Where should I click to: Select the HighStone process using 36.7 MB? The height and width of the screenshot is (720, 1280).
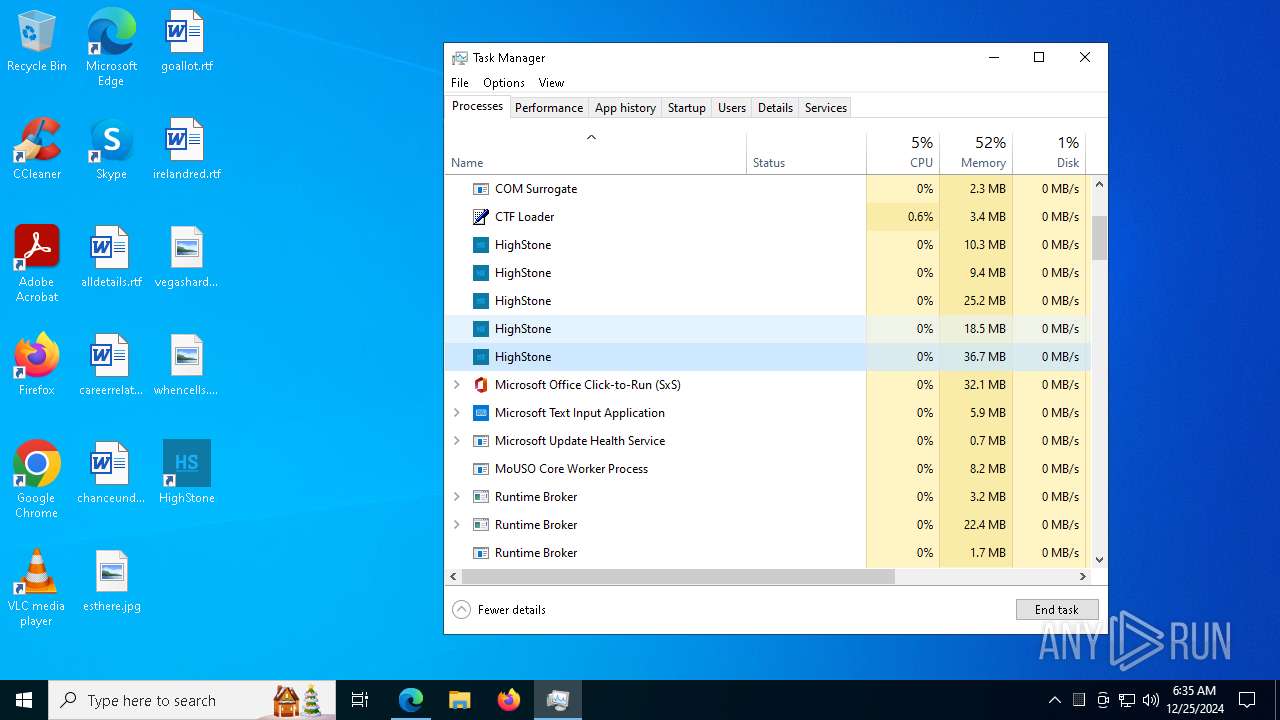pos(767,357)
